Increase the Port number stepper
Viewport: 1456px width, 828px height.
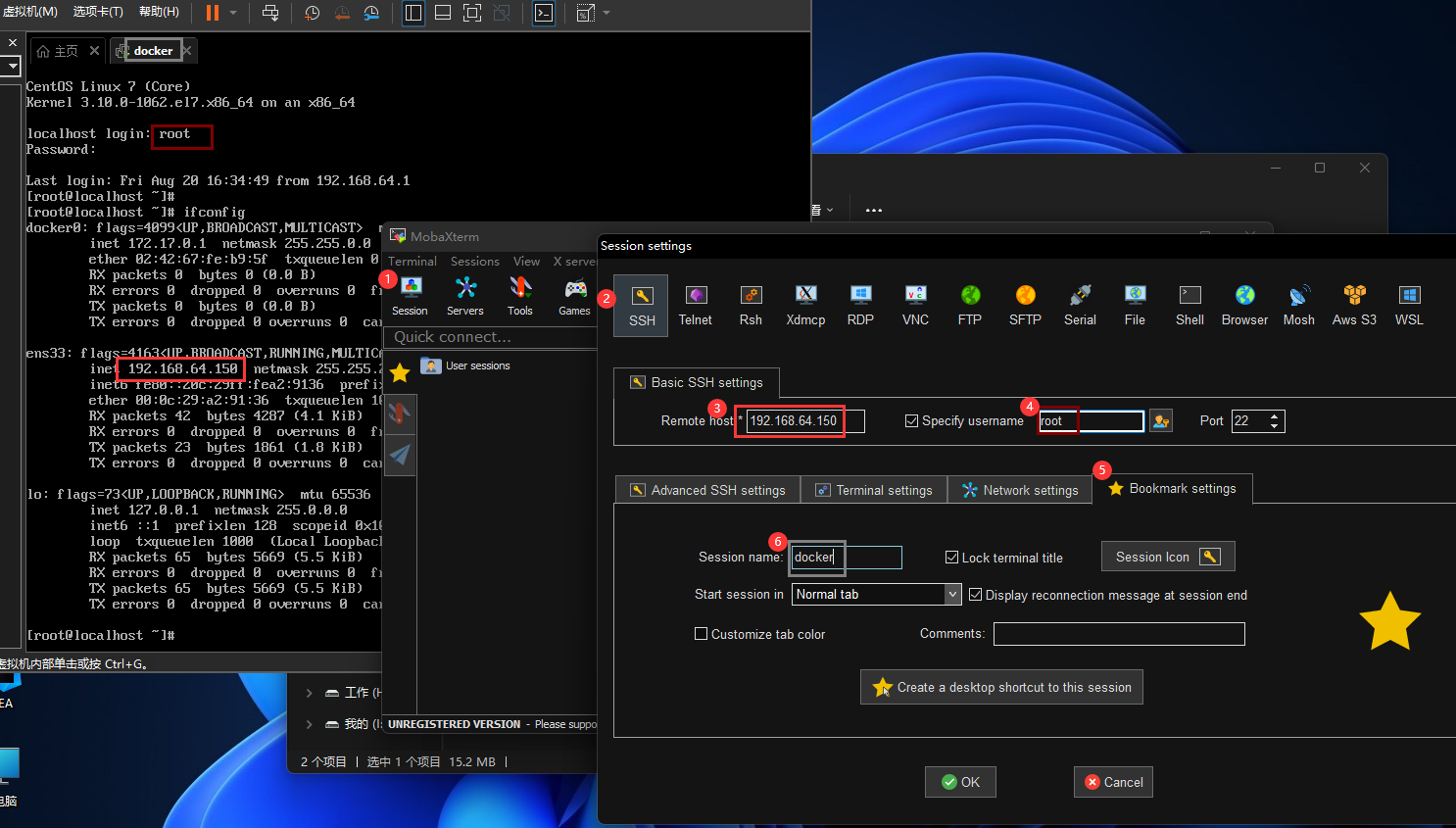coord(1274,416)
